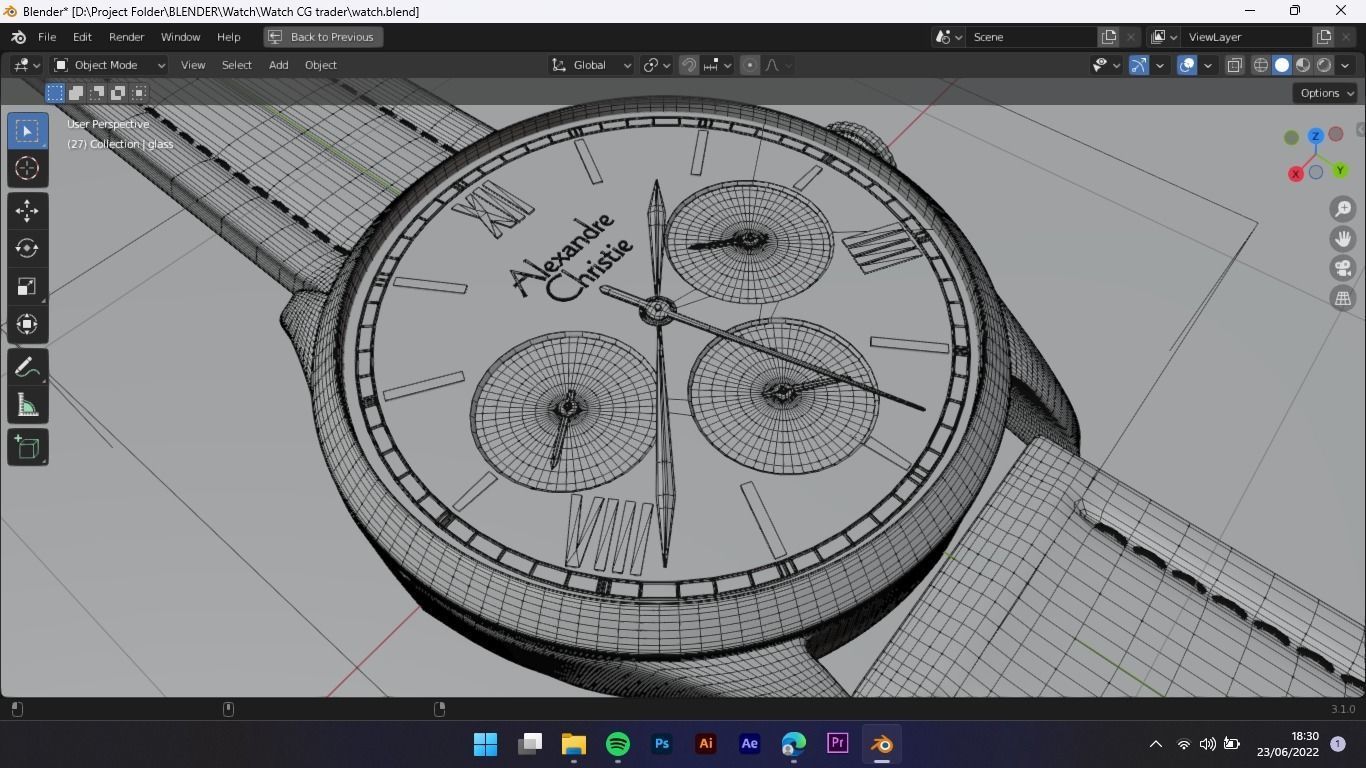Set selection mode to new (first square icon)
Screen dimensions: 1366x768
(x=55, y=93)
